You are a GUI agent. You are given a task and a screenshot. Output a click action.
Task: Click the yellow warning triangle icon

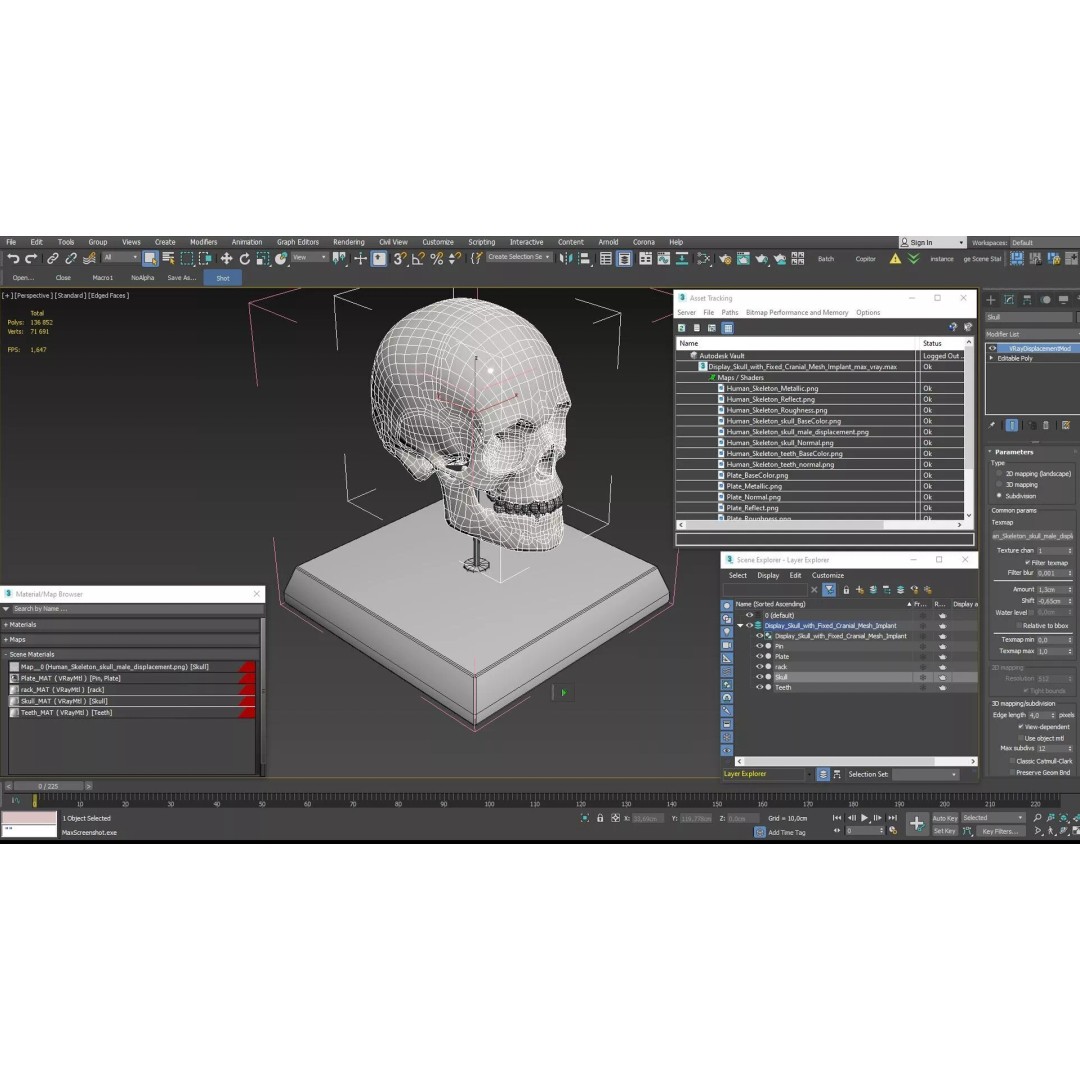pyautogui.click(x=895, y=258)
